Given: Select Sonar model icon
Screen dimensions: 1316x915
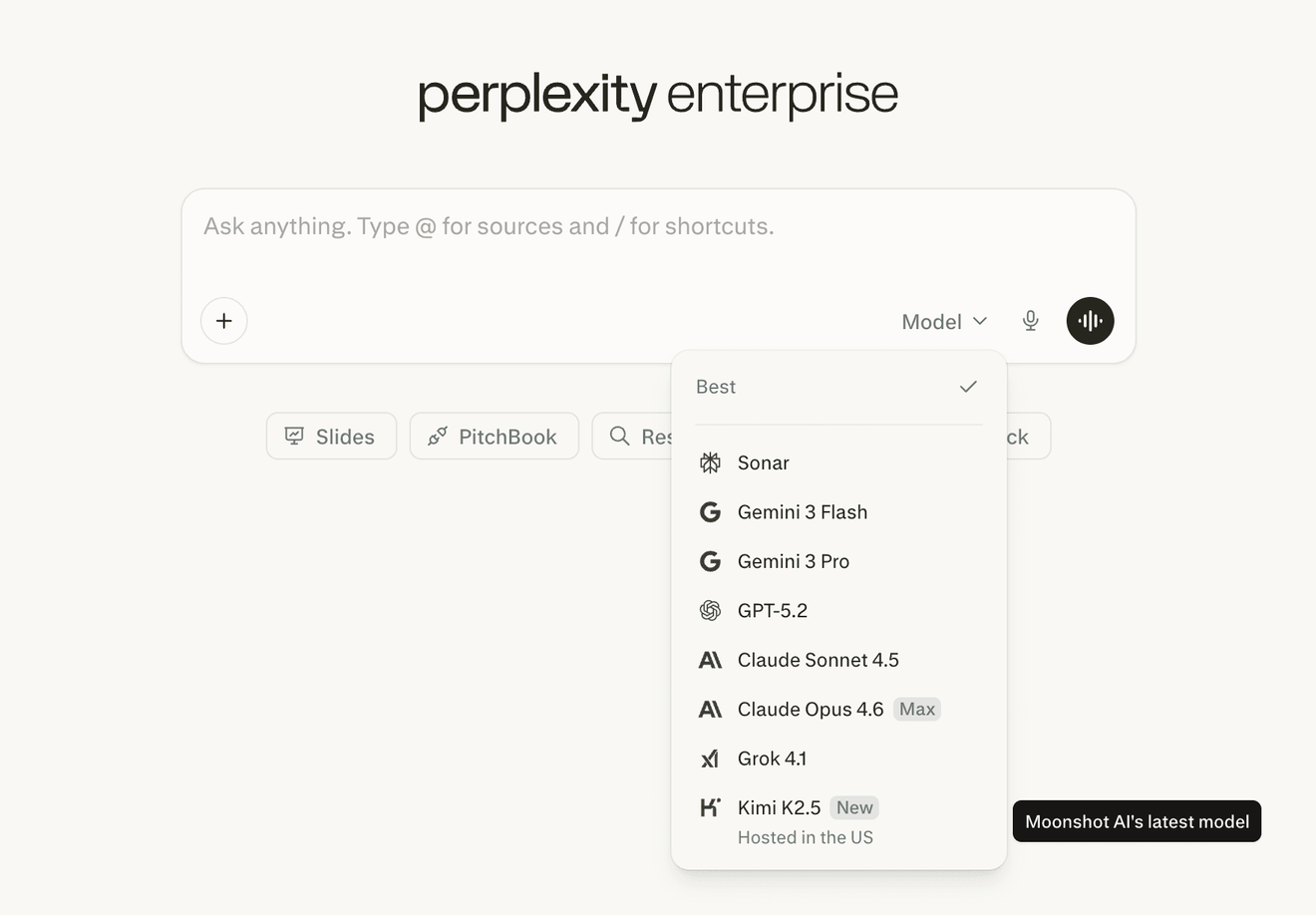Looking at the screenshot, I should (710, 462).
